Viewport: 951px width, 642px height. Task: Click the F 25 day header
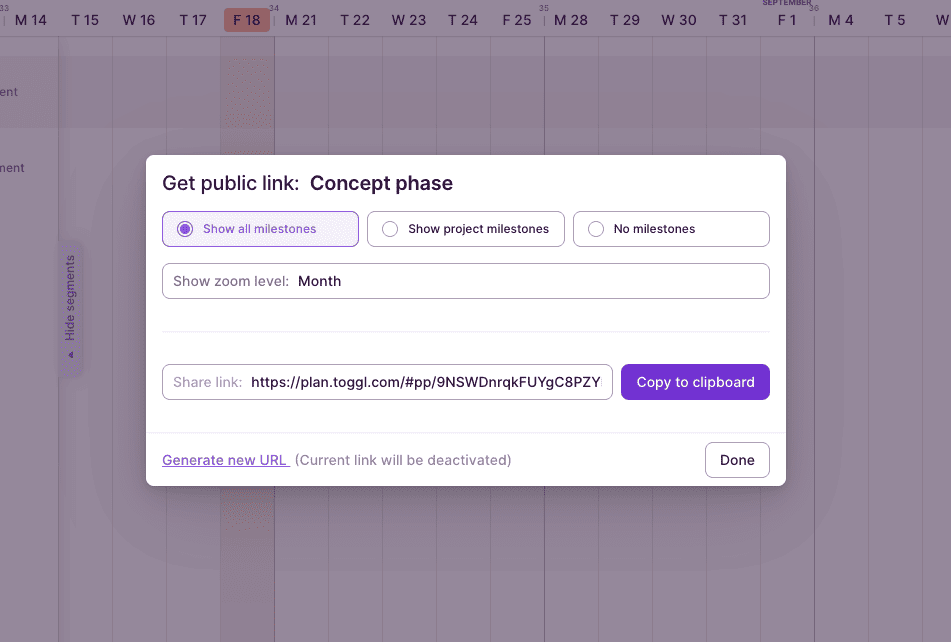pos(517,20)
